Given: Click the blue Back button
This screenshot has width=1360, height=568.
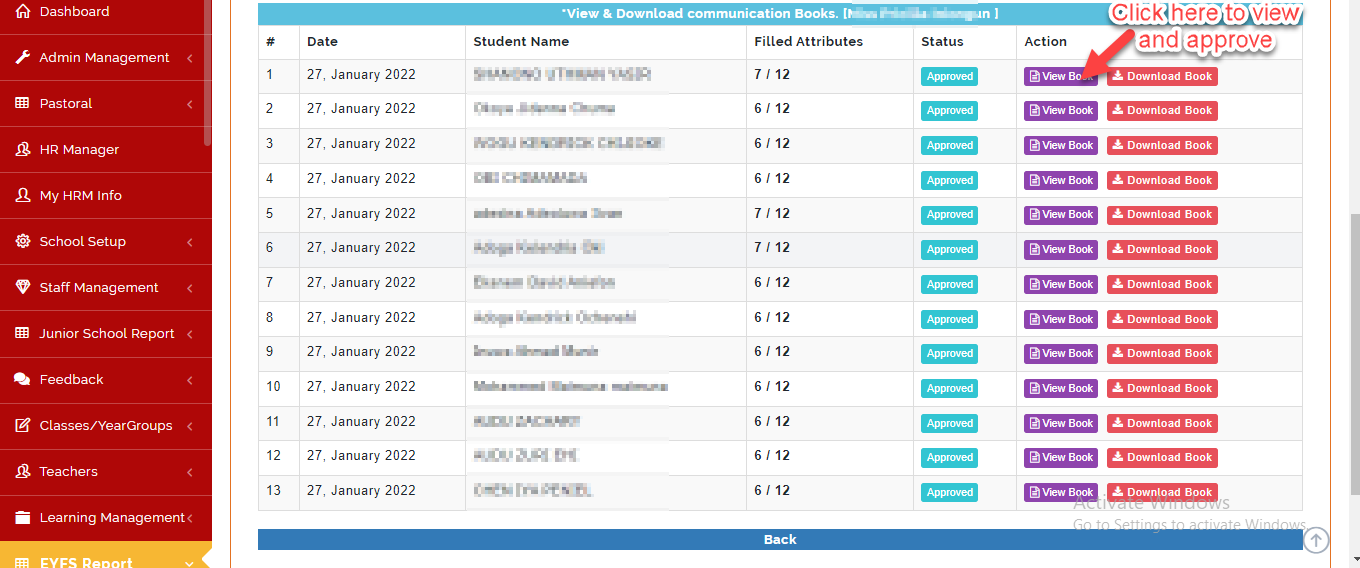Looking at the screenshot, I should 780,539.
